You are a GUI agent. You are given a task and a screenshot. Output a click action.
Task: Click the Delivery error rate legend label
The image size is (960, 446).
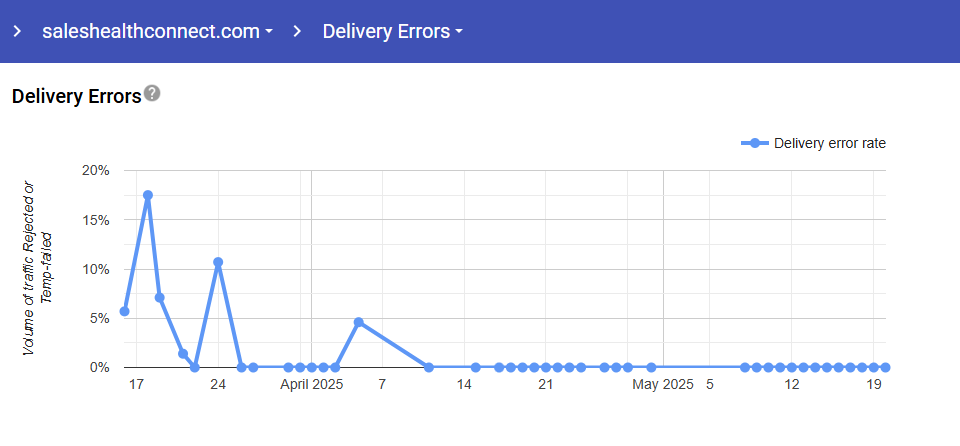(829, 143)
